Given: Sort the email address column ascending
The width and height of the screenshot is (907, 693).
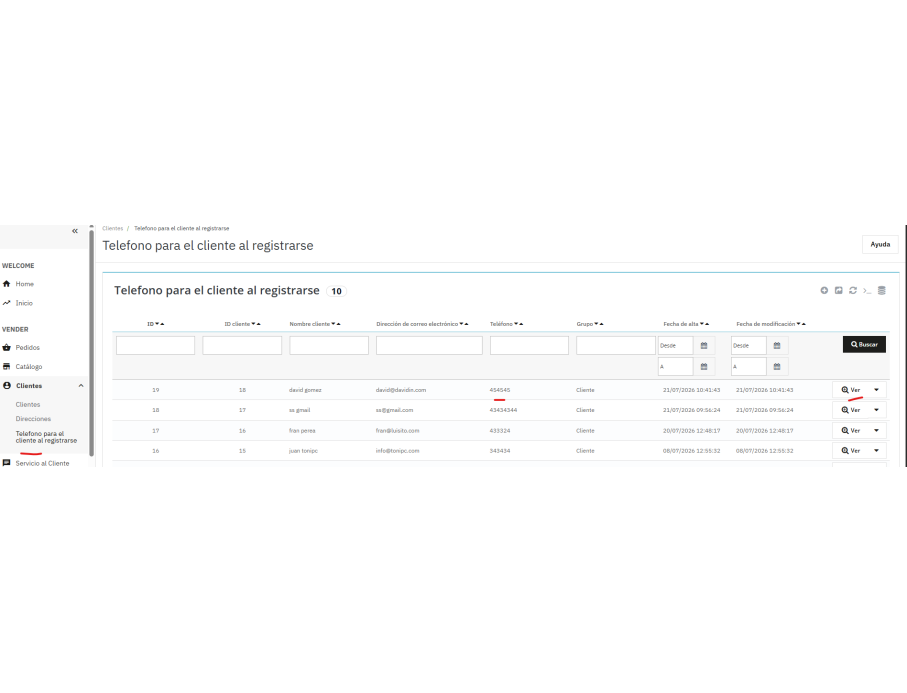Looking at the screenshot, I should tap(466, 324).
